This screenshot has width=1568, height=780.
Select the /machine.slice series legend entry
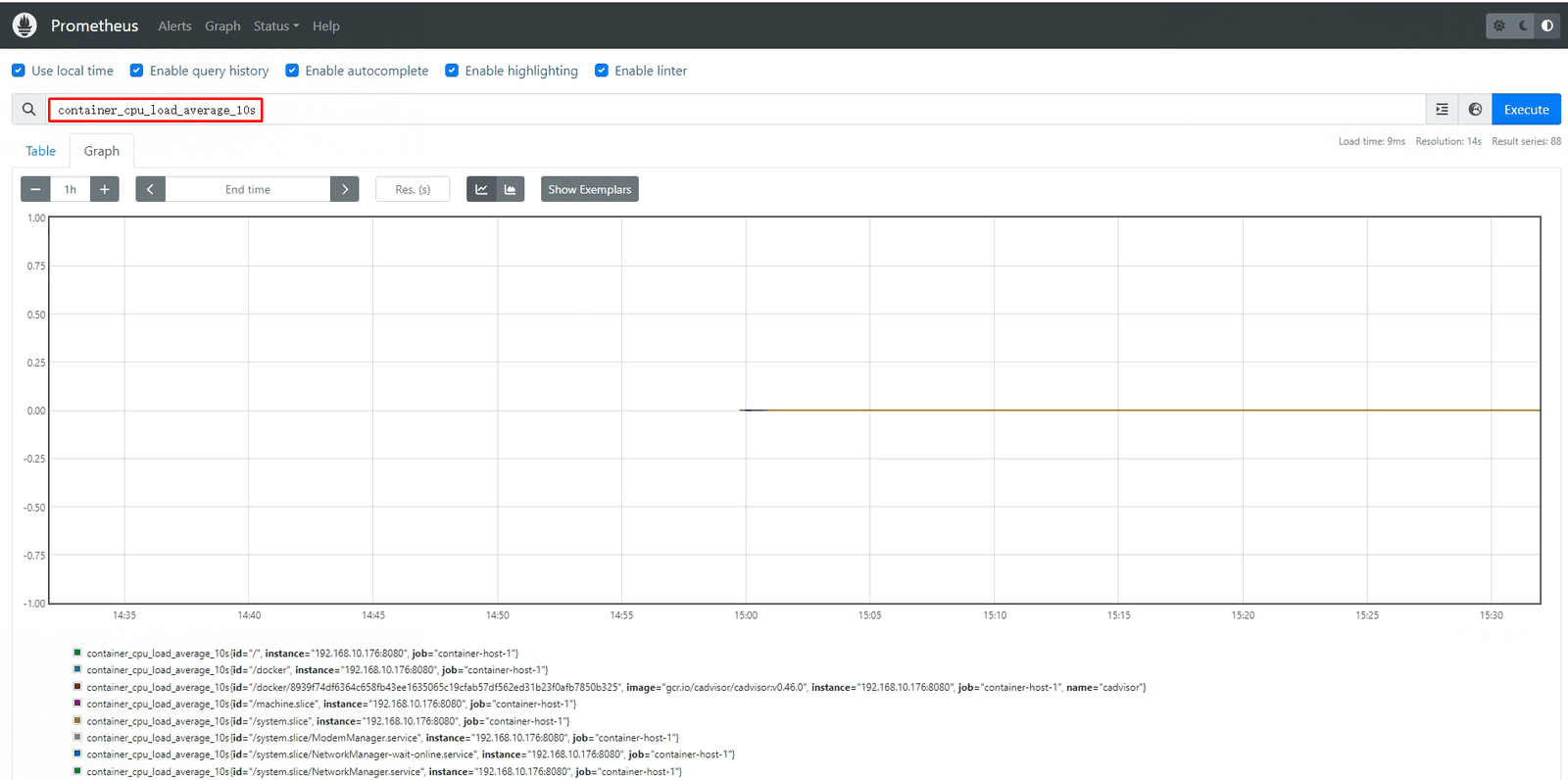click(x=331, y=705)
